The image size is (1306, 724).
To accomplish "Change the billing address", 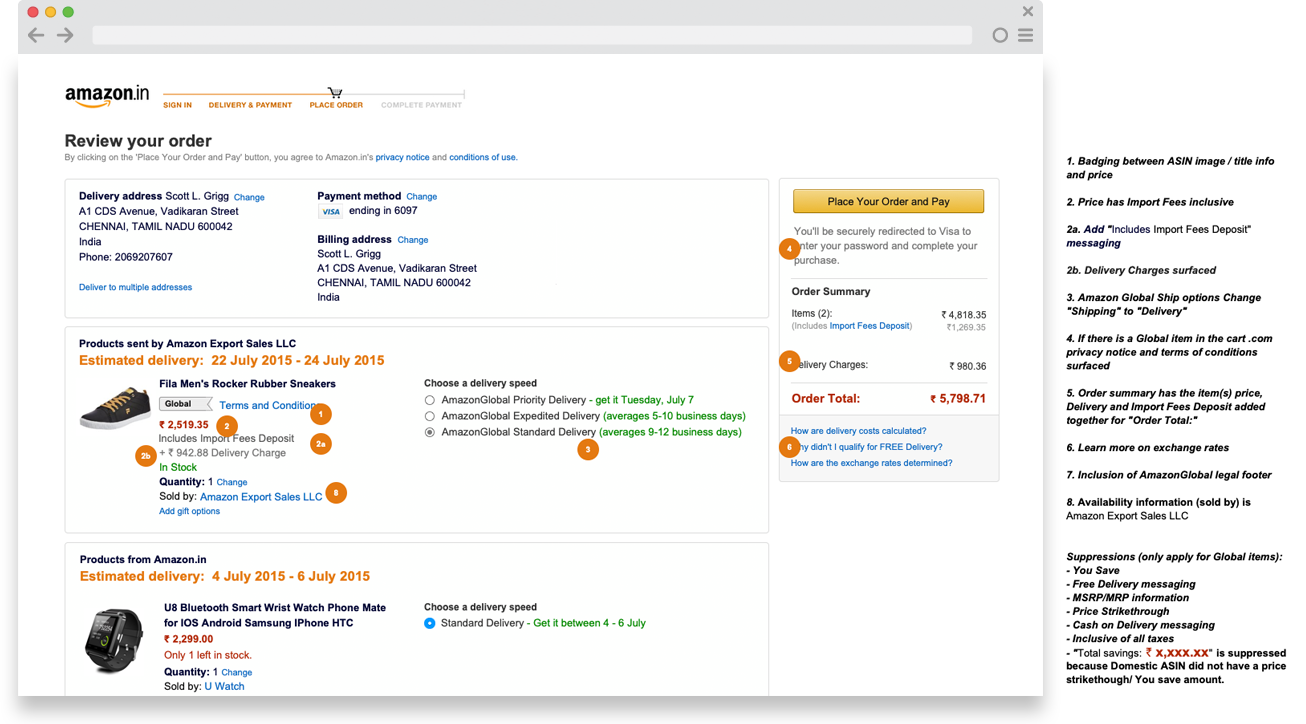I will tap(412, 240).
